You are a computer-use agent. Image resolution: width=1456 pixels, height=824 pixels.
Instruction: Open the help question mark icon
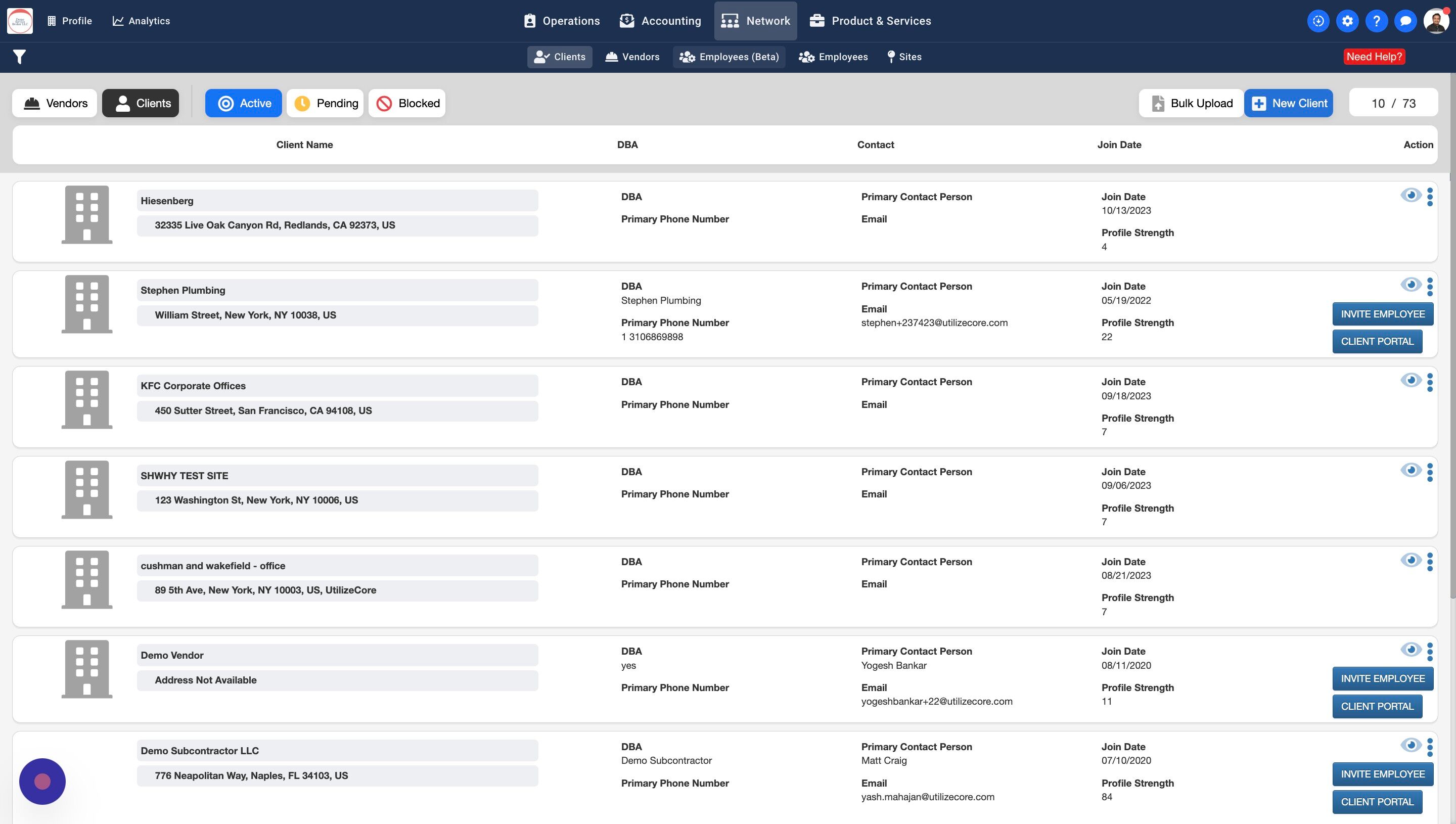(x=1376, y=21)
